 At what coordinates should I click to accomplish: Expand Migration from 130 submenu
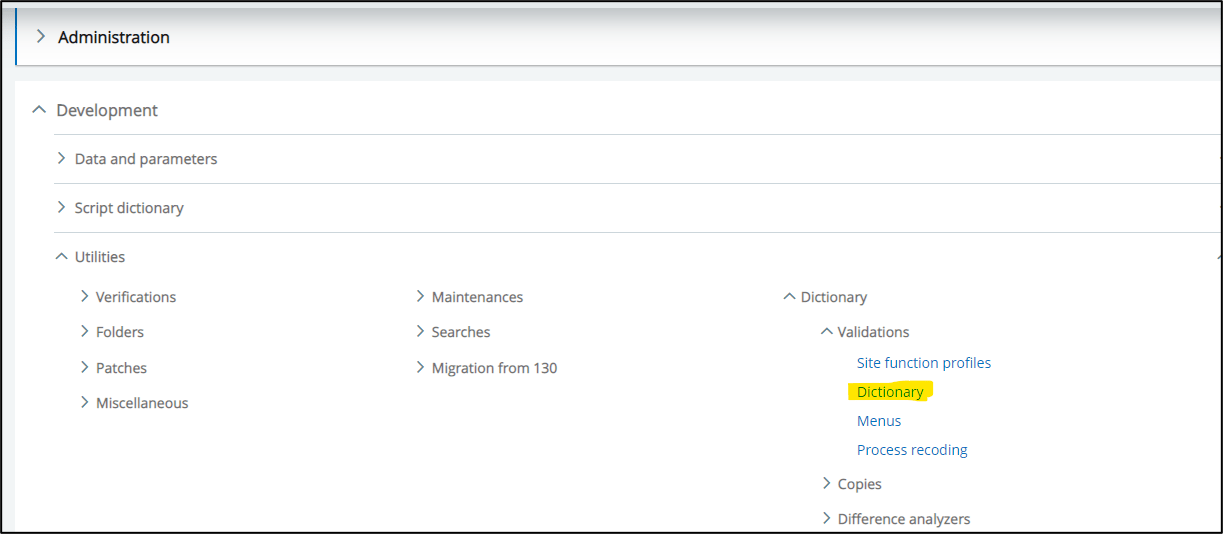point(493,368)
